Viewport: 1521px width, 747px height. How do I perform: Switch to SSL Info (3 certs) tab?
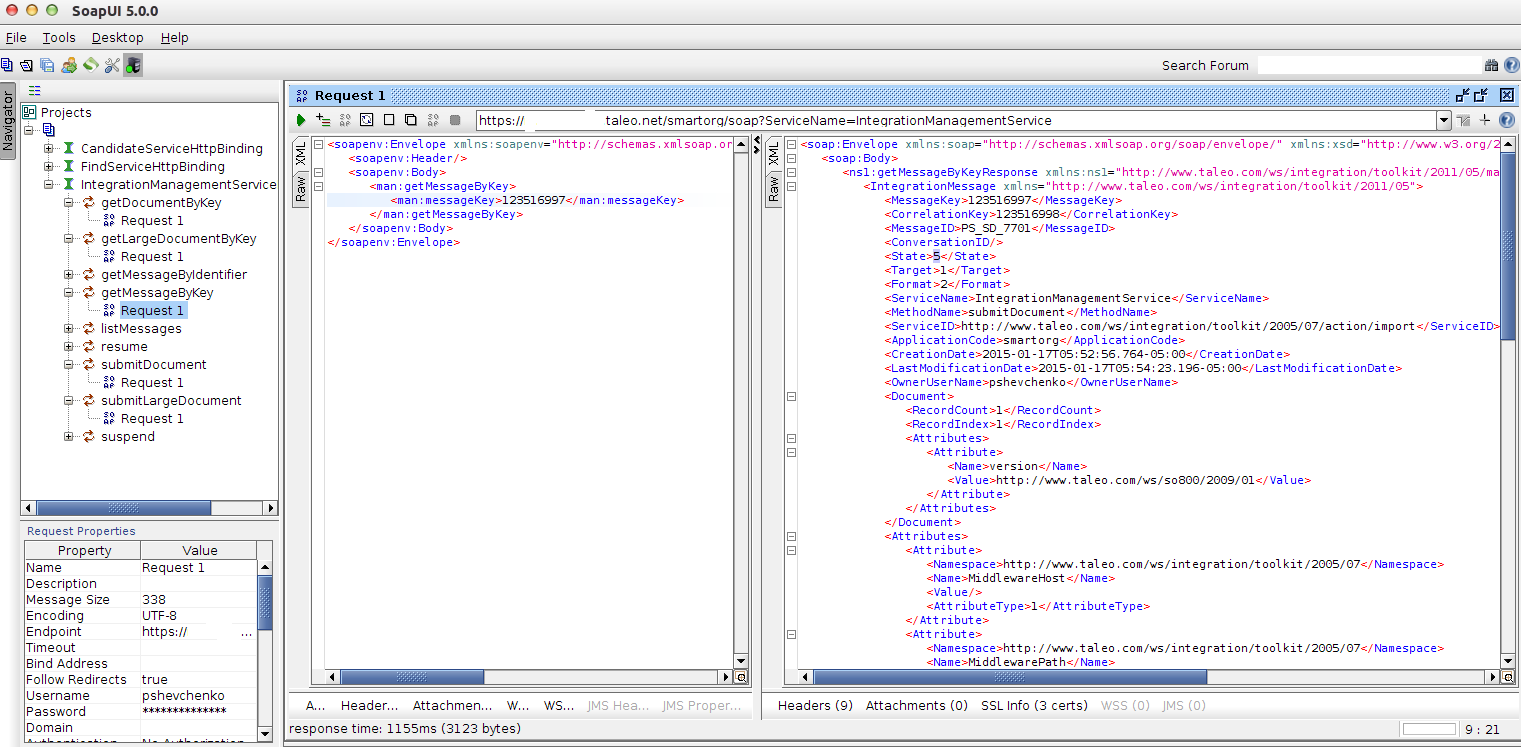tap(1033, 705)
